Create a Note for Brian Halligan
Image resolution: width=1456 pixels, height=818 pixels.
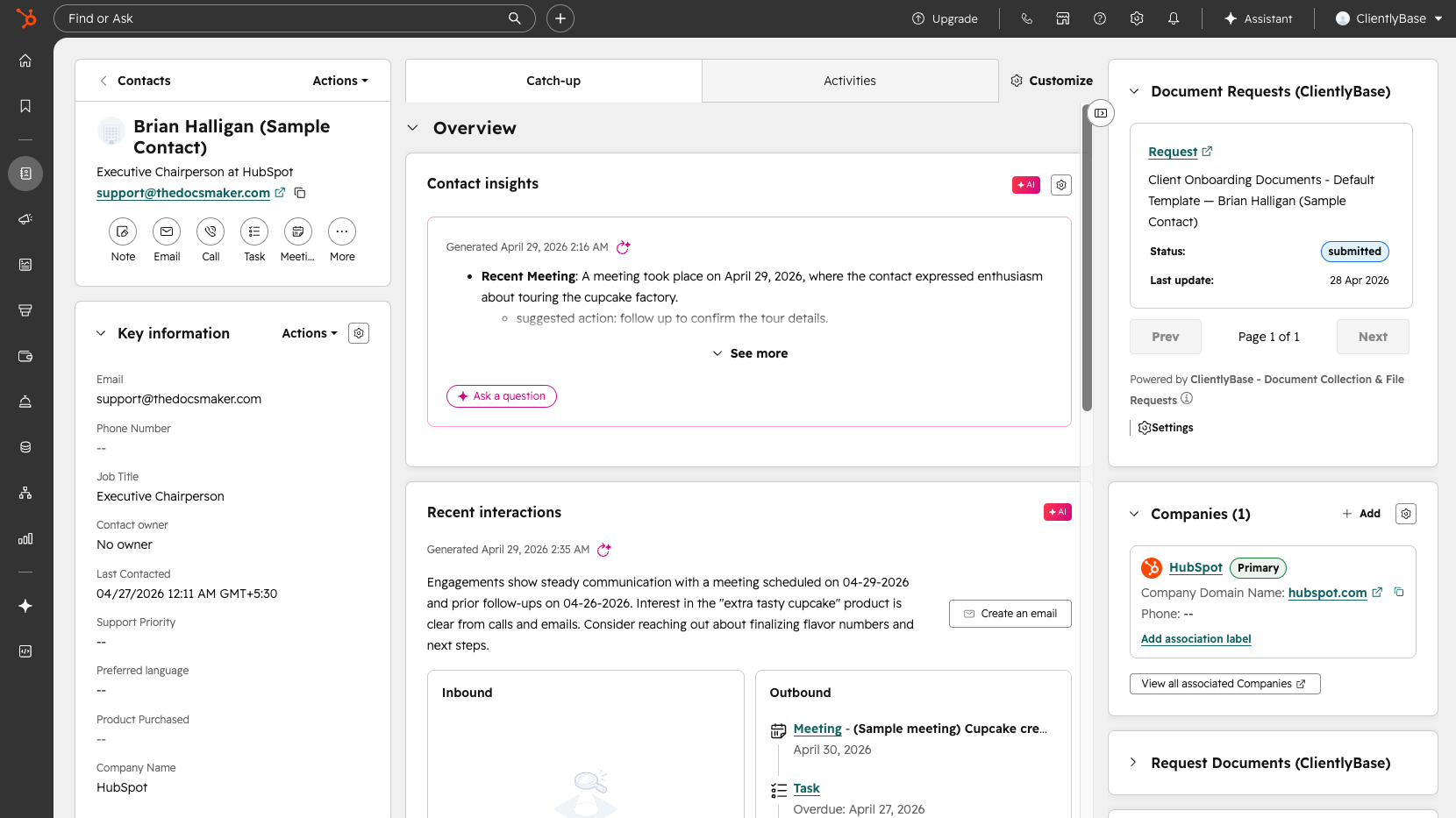pyautogui.click(x=123, y=231)
